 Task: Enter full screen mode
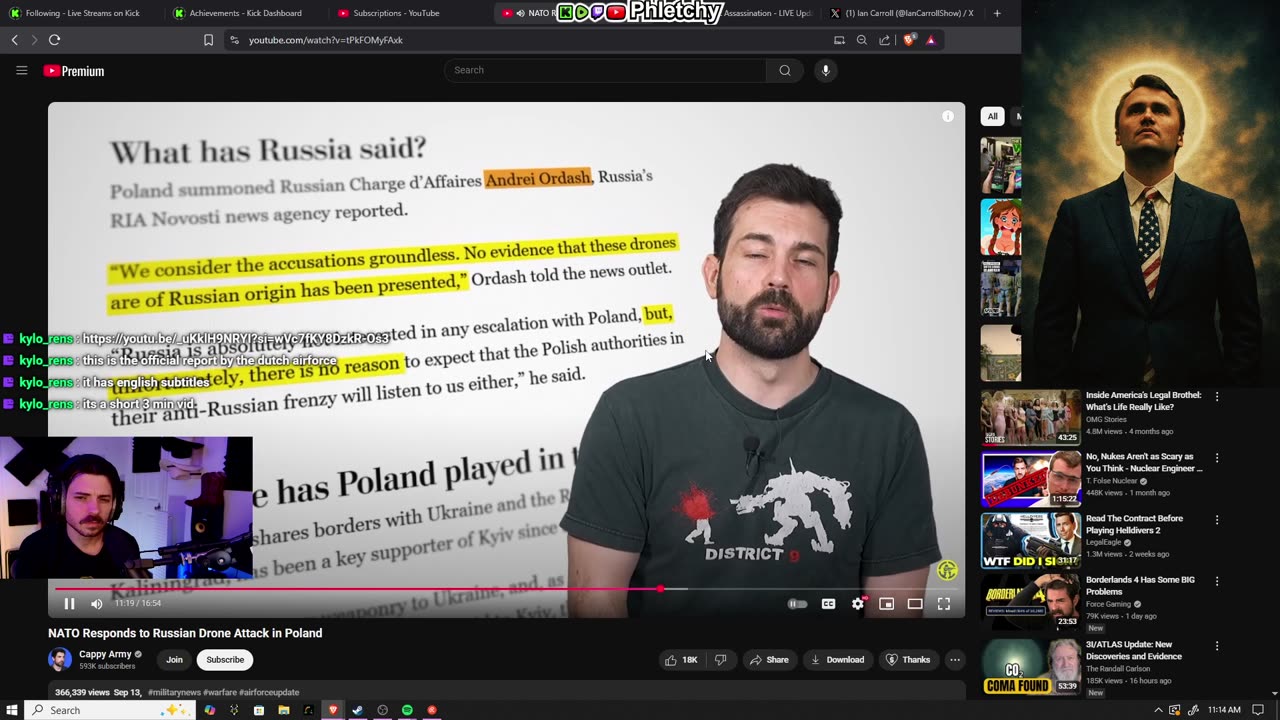click(943, 604)
